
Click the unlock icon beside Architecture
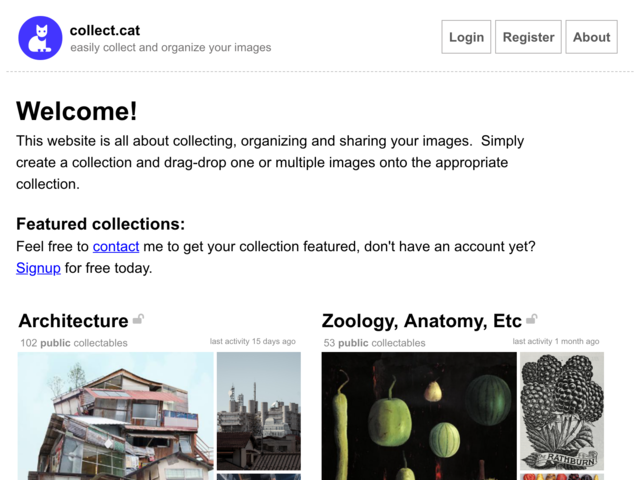(x=139, y=319)
